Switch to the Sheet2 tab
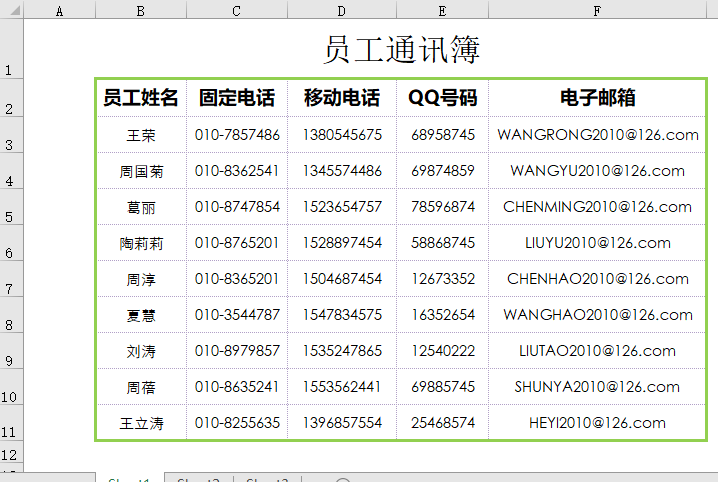The image size is (718, 482). click(x=198, y=478)
